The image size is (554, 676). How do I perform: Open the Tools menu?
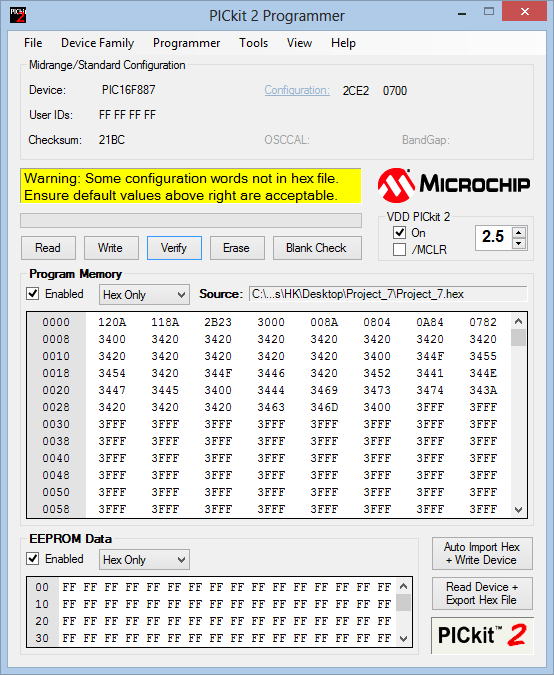pyautogui.click(x=254, y=43)
